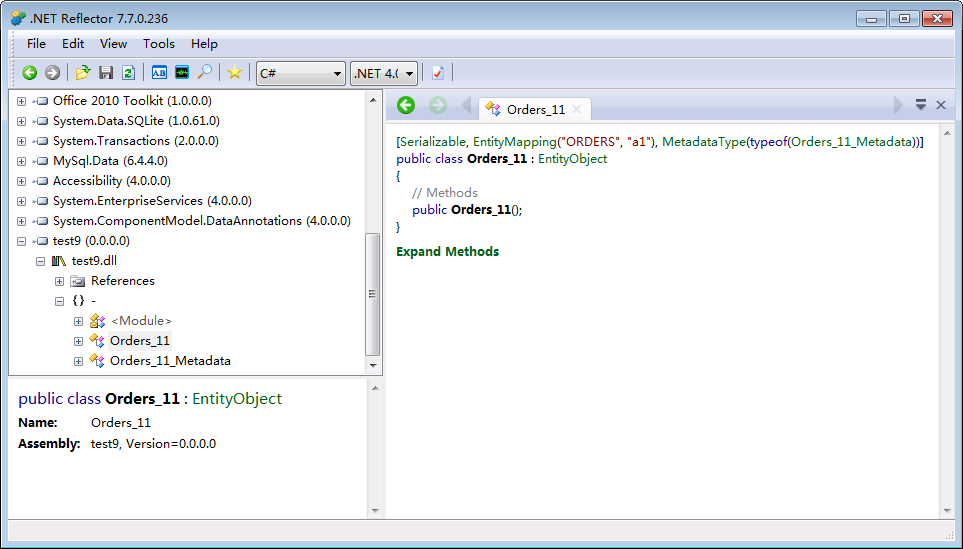Select the test9.dll tree item

tap(94, 261)
